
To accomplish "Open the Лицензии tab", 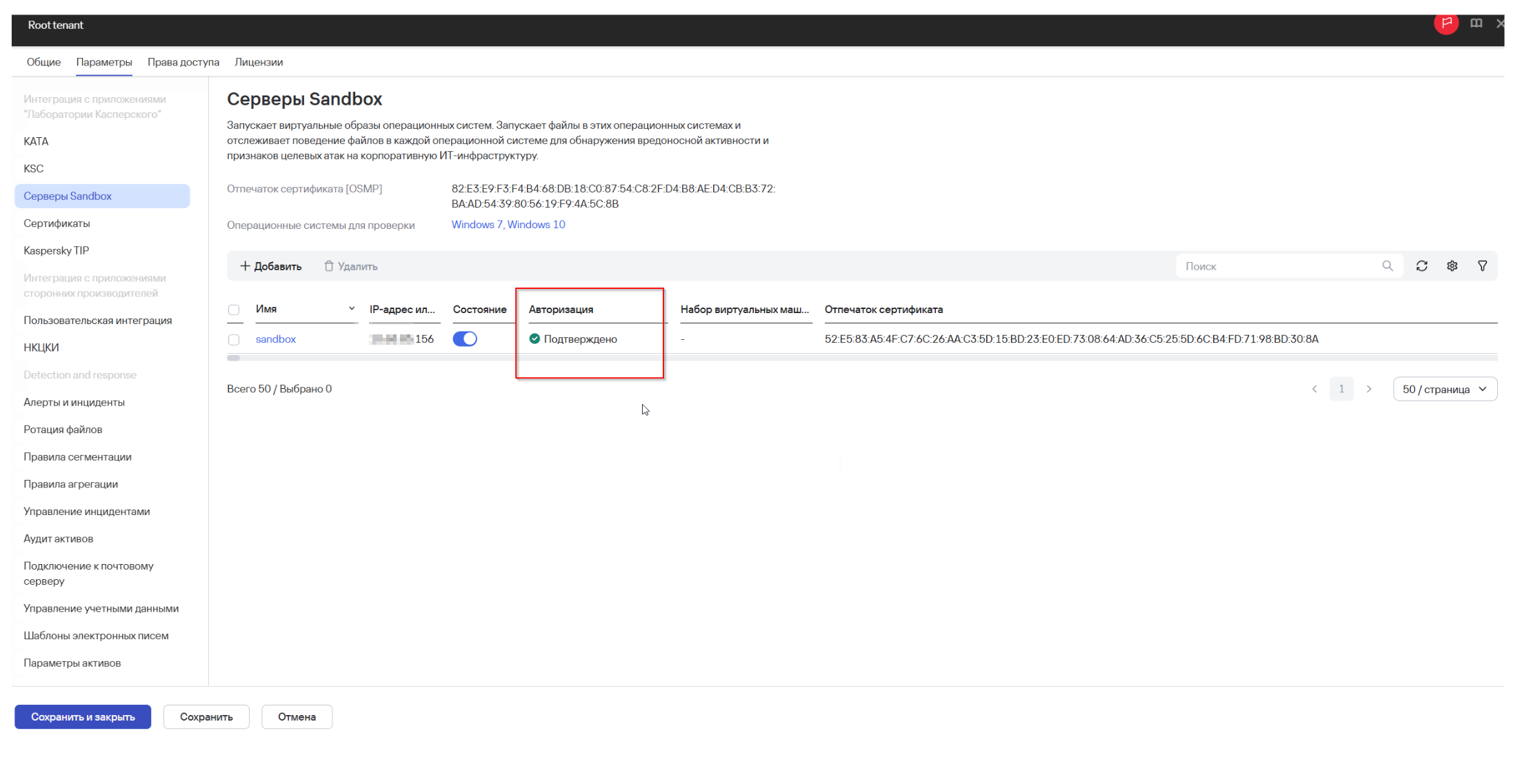I will click(259, 62).
